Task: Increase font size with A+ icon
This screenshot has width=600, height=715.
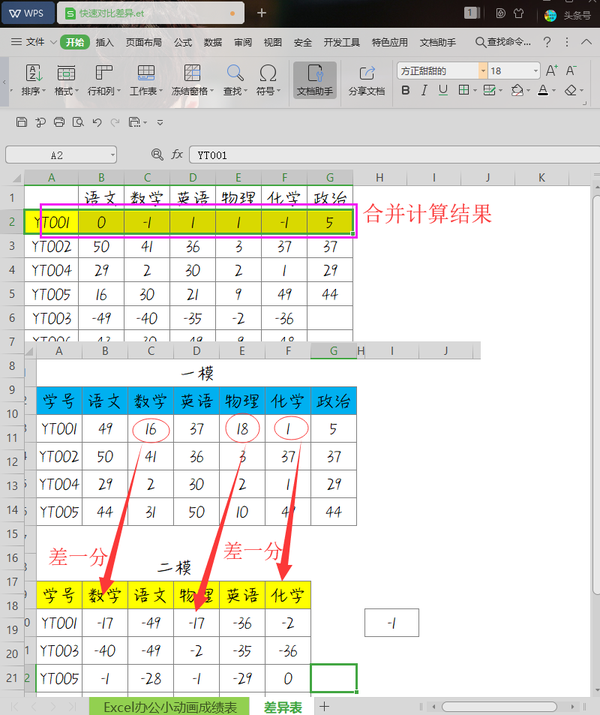Action: pos(551,71)
